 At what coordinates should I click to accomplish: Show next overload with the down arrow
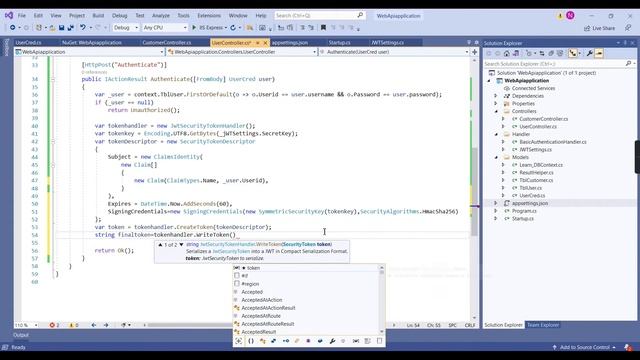pos(181,245)
